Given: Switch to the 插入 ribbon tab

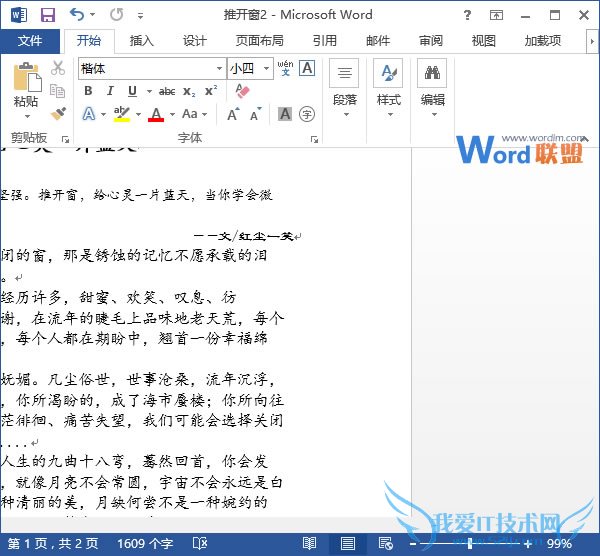Looking at the screenshot, I should click(x=142, y=41).
